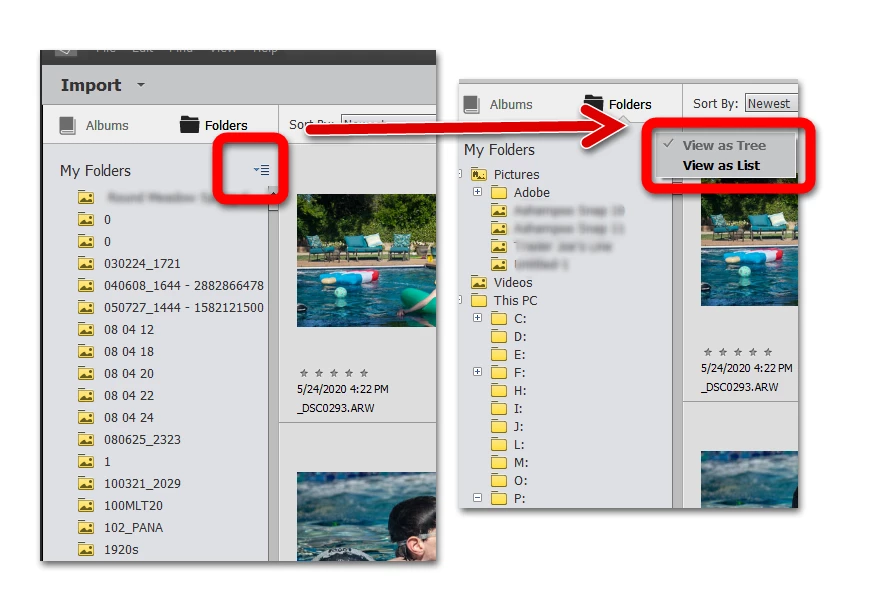Select folder 08 04 22

129,396
